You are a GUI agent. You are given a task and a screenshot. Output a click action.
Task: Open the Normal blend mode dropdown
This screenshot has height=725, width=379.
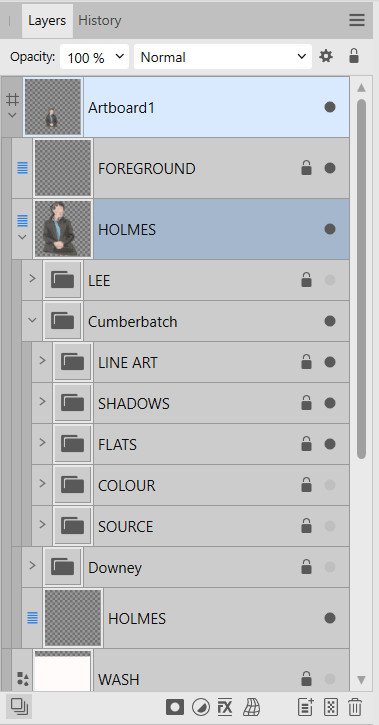(223, 57)
